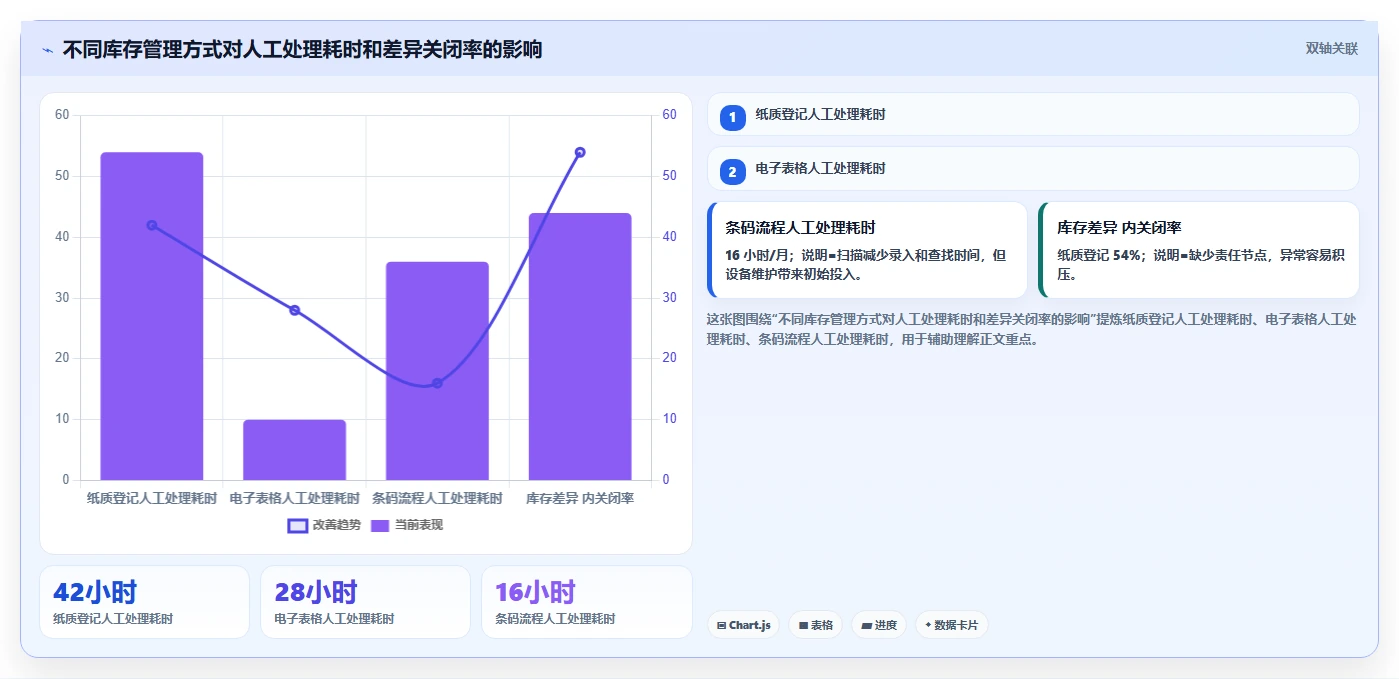Click left axis value 60
Screen dimensions: 1399x679
(62, 115)
